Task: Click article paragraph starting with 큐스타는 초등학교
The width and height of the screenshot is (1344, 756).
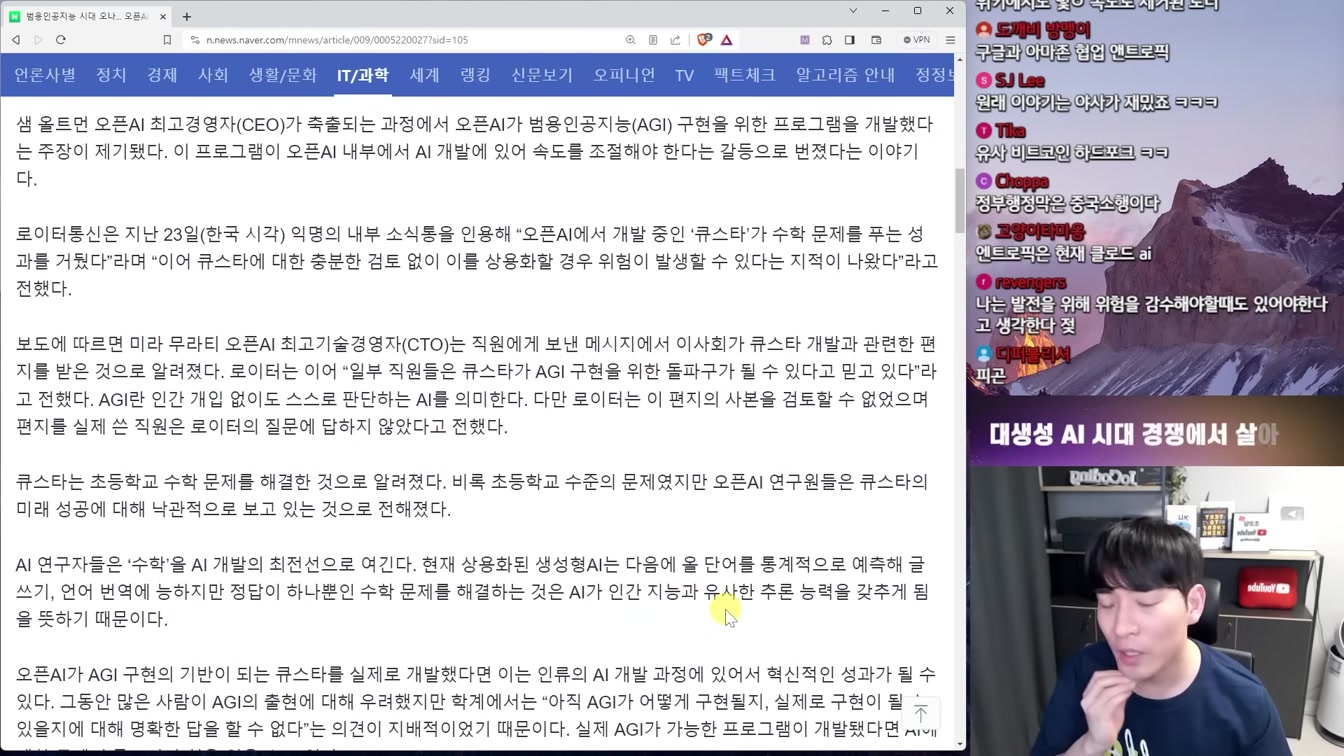Action: coord(472,495)
